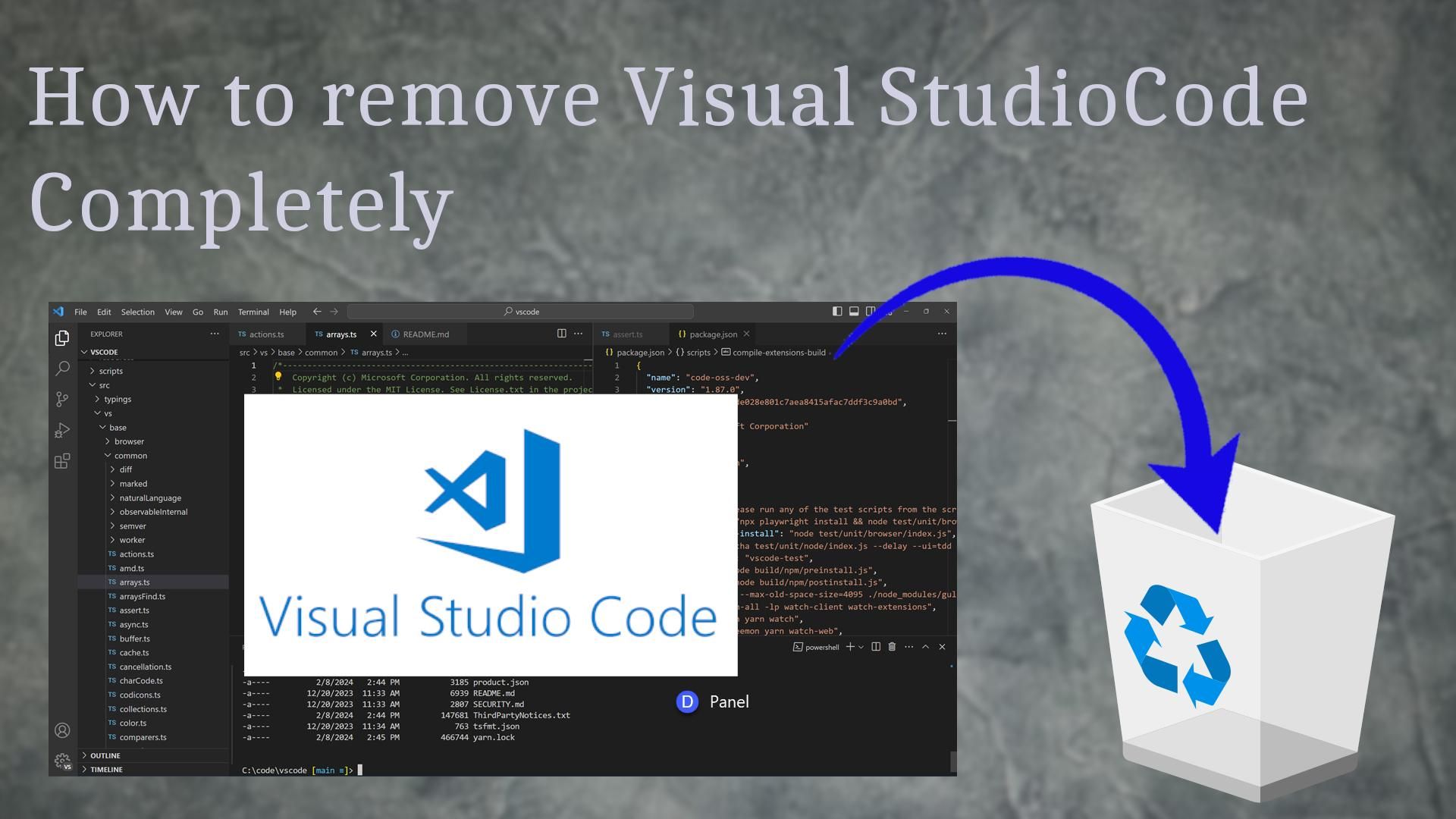Toggle split editor layout icon near tabs
Screen dimensions: 1456x819
561,334
